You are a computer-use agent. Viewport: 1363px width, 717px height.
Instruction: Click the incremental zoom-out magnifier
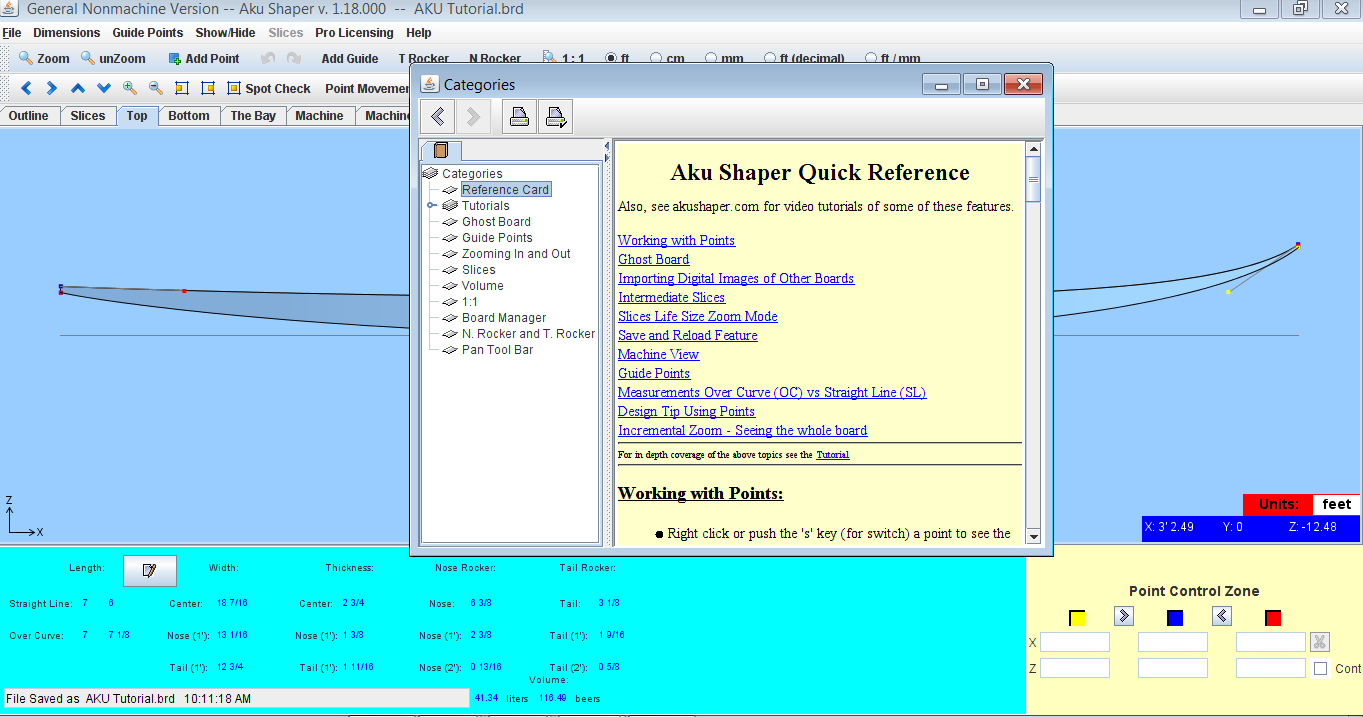point(156,88)
